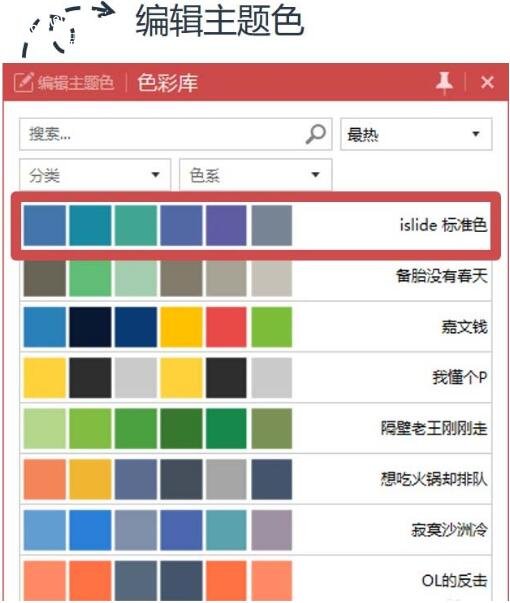The width and height of the screenshot is (510, 603).
Task: Focus the 搜索 input field
Action: tap(175, 134)
